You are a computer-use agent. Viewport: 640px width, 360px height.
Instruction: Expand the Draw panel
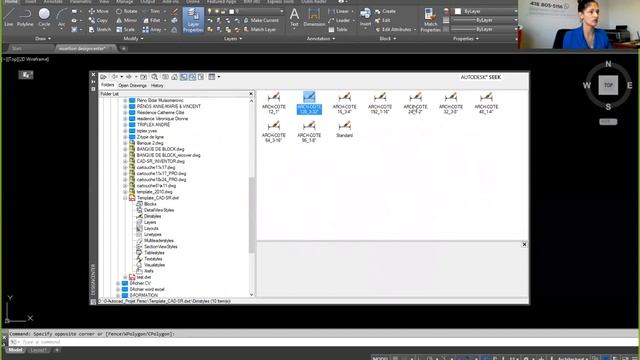[43, 38]
